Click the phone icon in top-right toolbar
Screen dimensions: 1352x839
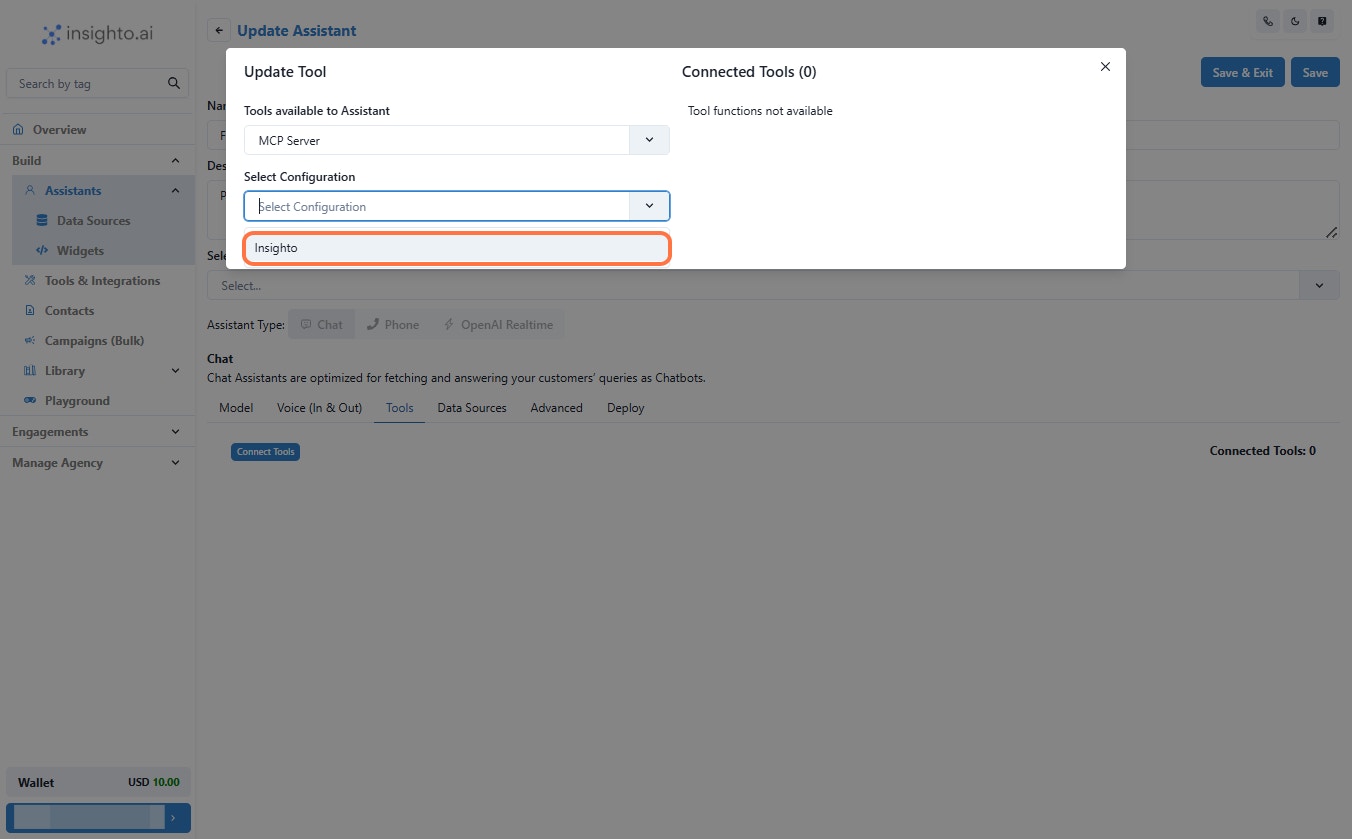point(1268,21)
